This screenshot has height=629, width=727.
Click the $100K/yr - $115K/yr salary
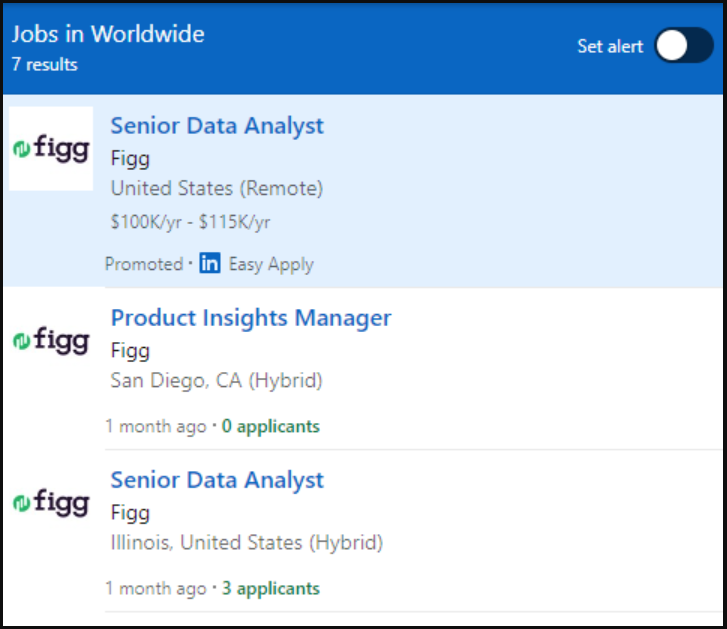pyautogui.click(x=190, y=222)
